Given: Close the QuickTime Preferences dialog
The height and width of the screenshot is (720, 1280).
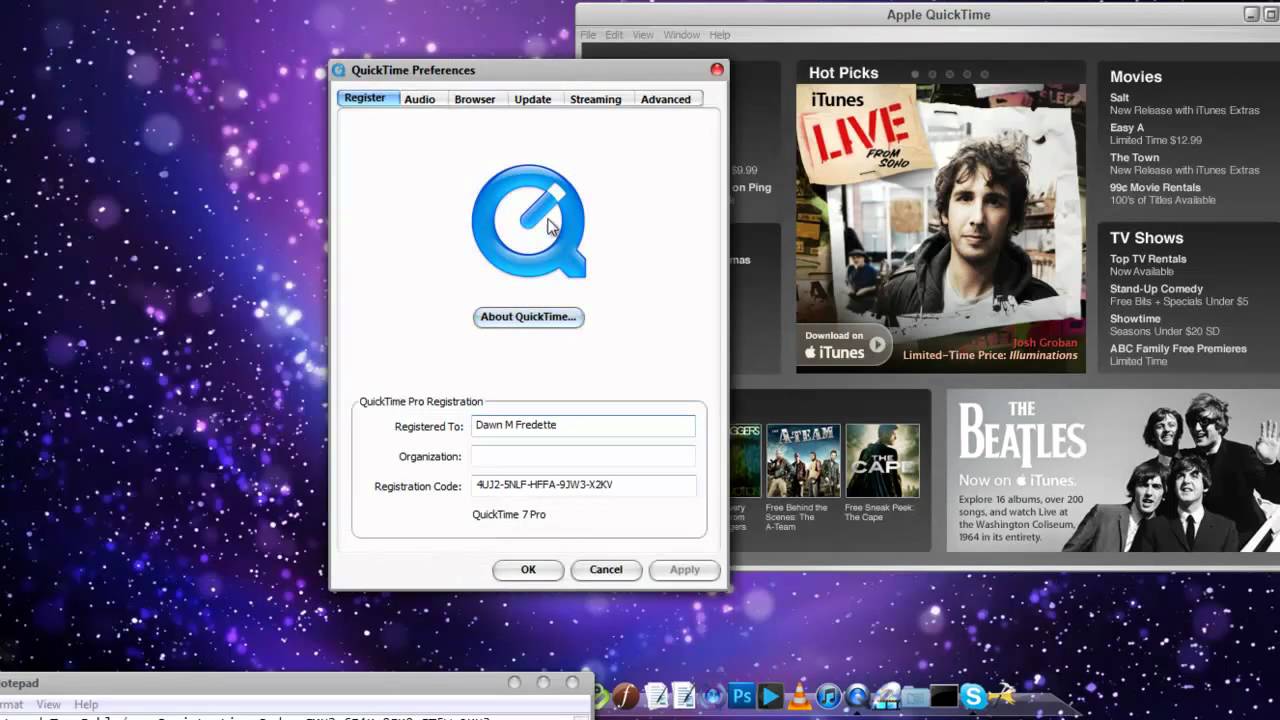Looking at the screenshot, I should click(x=717, y=70).
